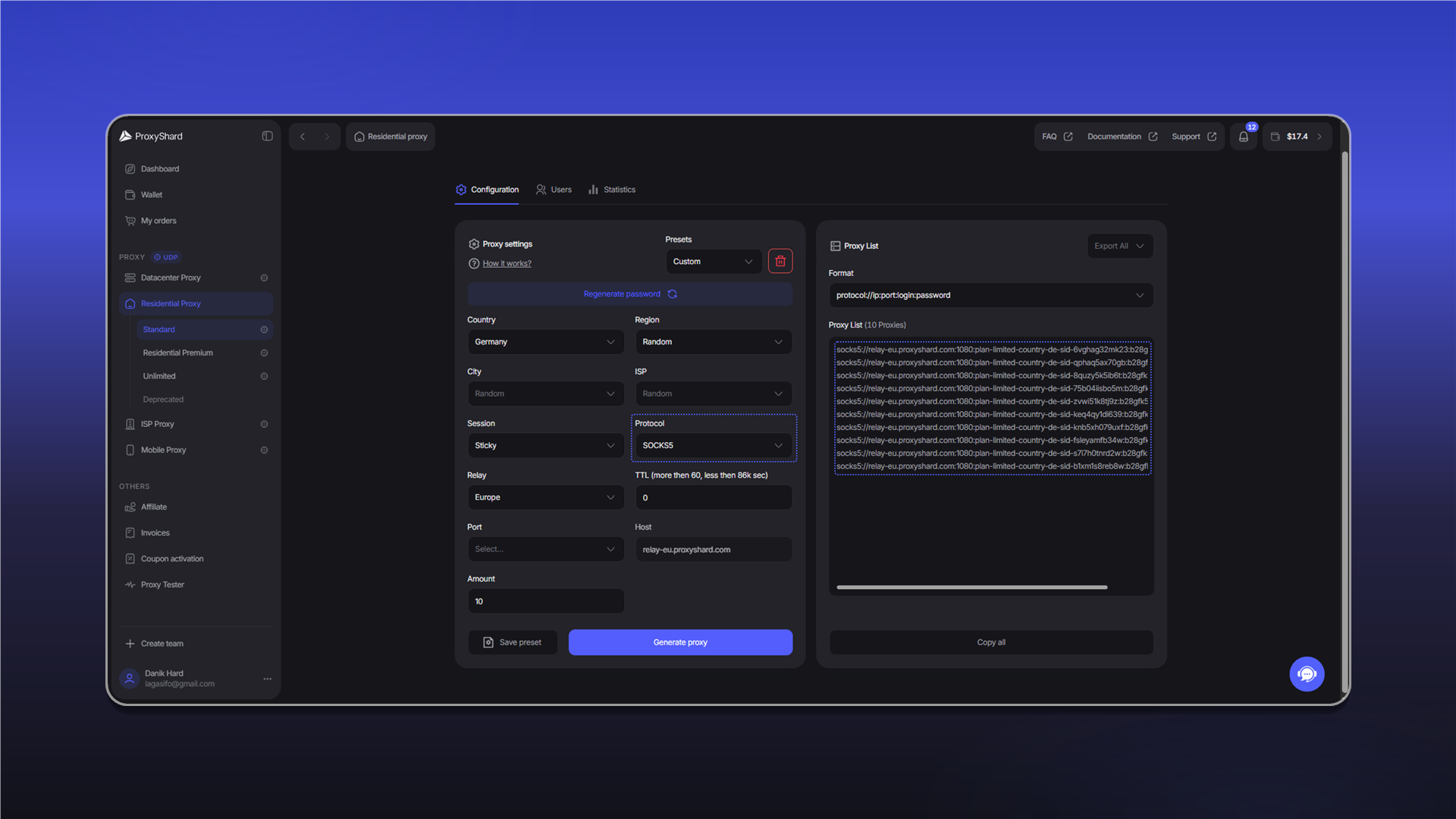This screenshot has height=819, width=1456.
Task: Expand the Country dropdown showing Germany
Action: (545, 342)
